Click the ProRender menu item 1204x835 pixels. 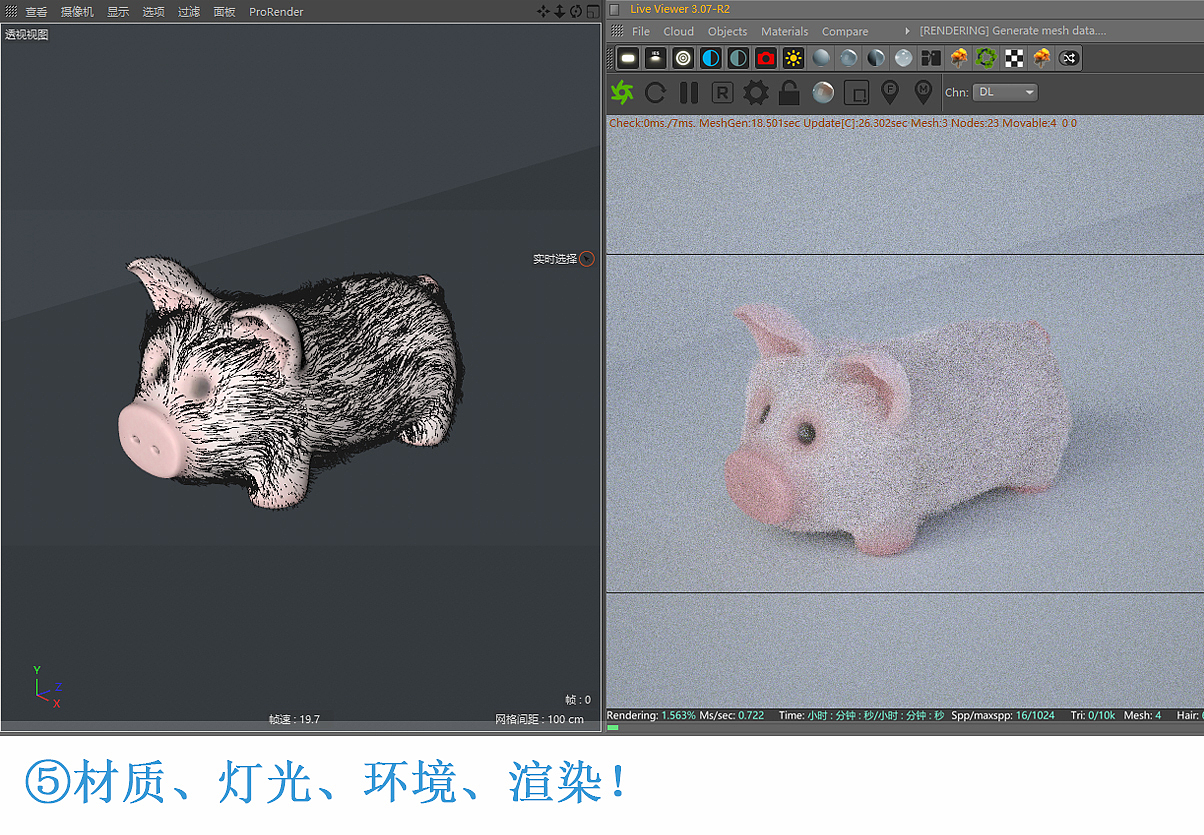(x=276, y=11)
